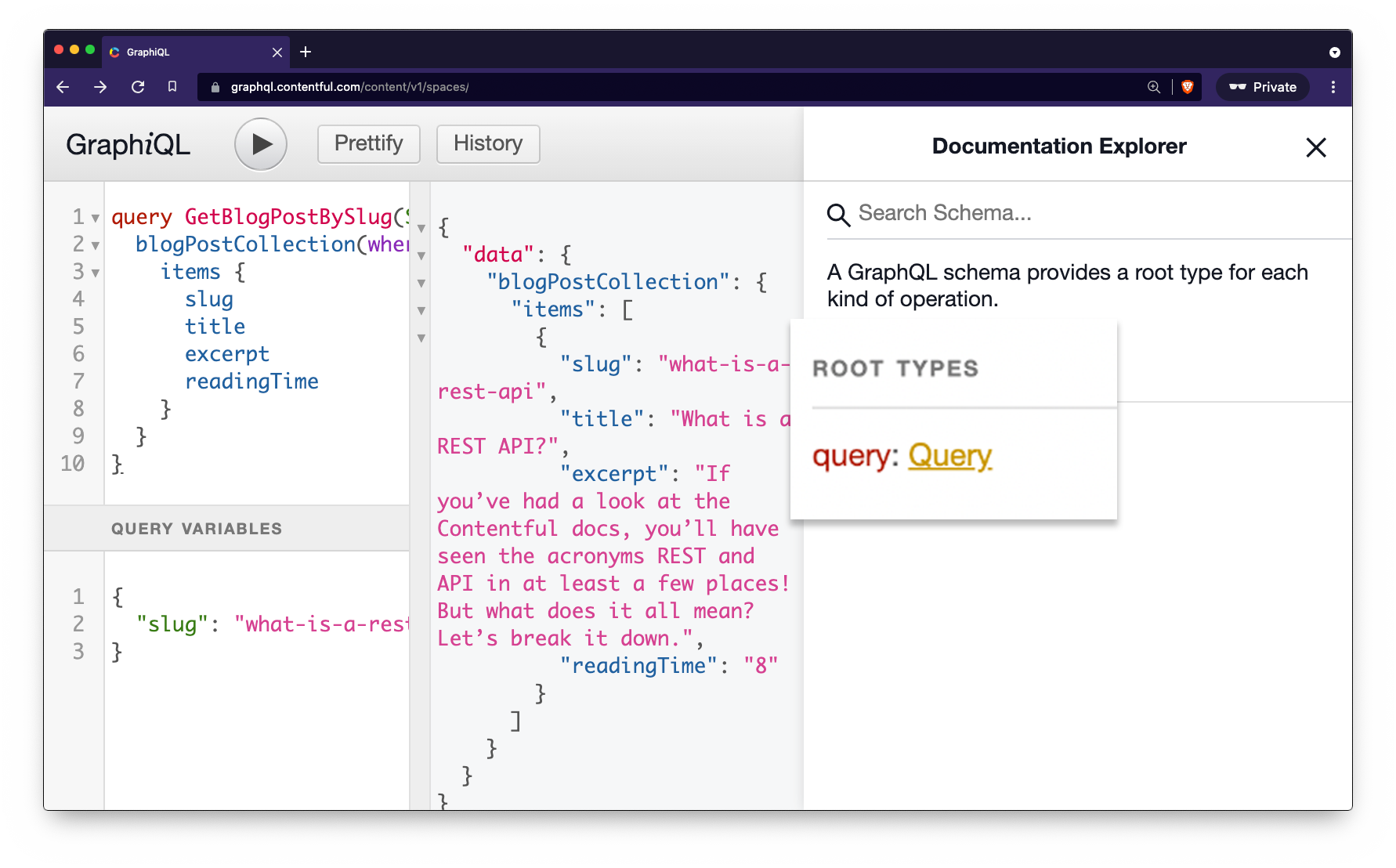Reload the page
This screenshot has width=1396, height=868.
[138, 87]
